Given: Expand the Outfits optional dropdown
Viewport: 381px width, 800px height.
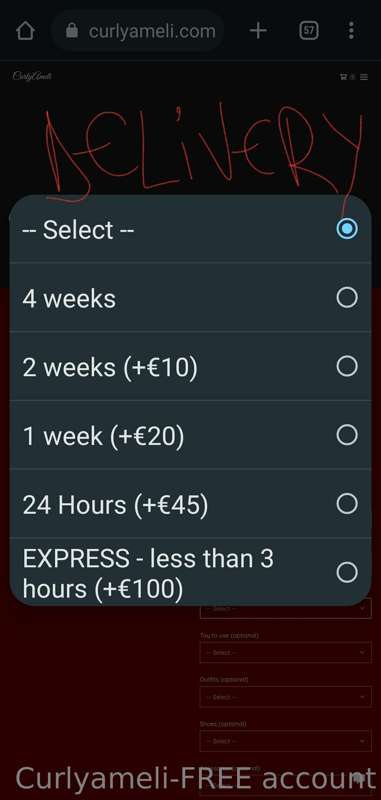Looking at the screenshot, I should pyautogui.click(x=286, y=697).
